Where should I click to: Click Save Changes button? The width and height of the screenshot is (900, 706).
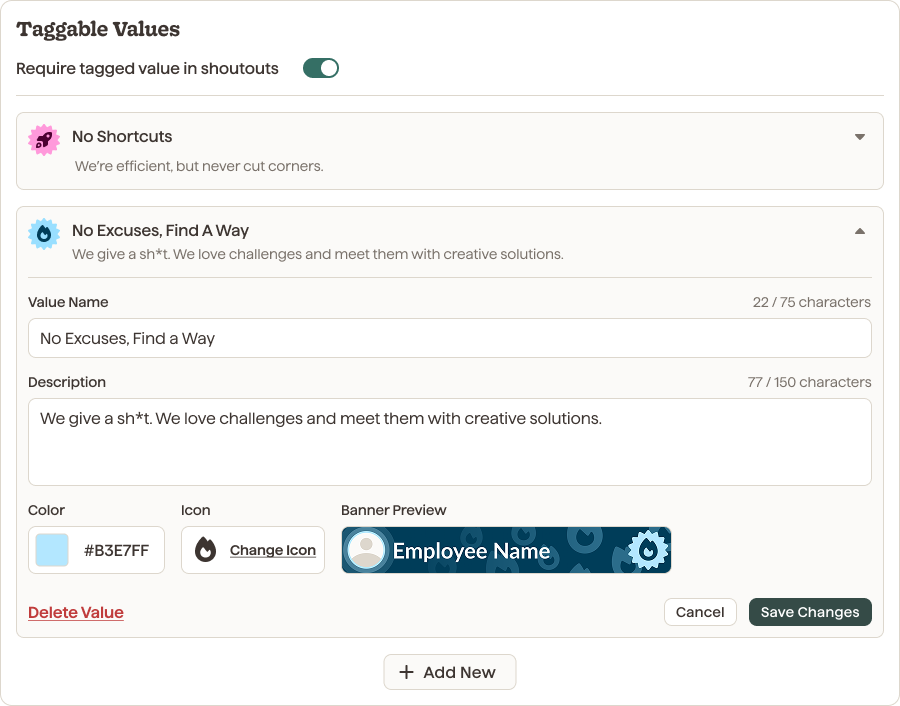tap(810, 612)
